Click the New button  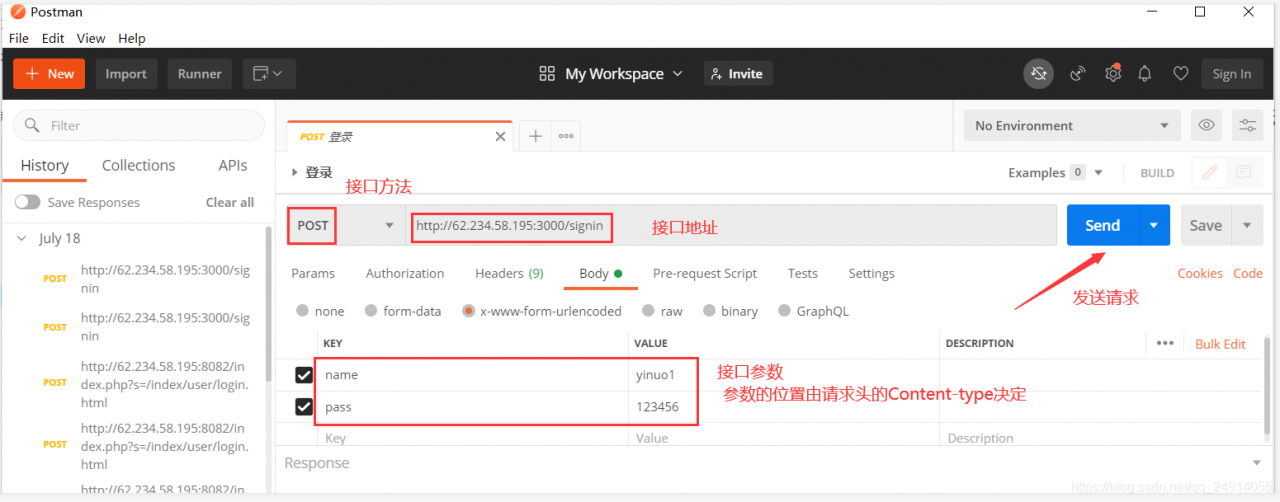click(49, 74)
